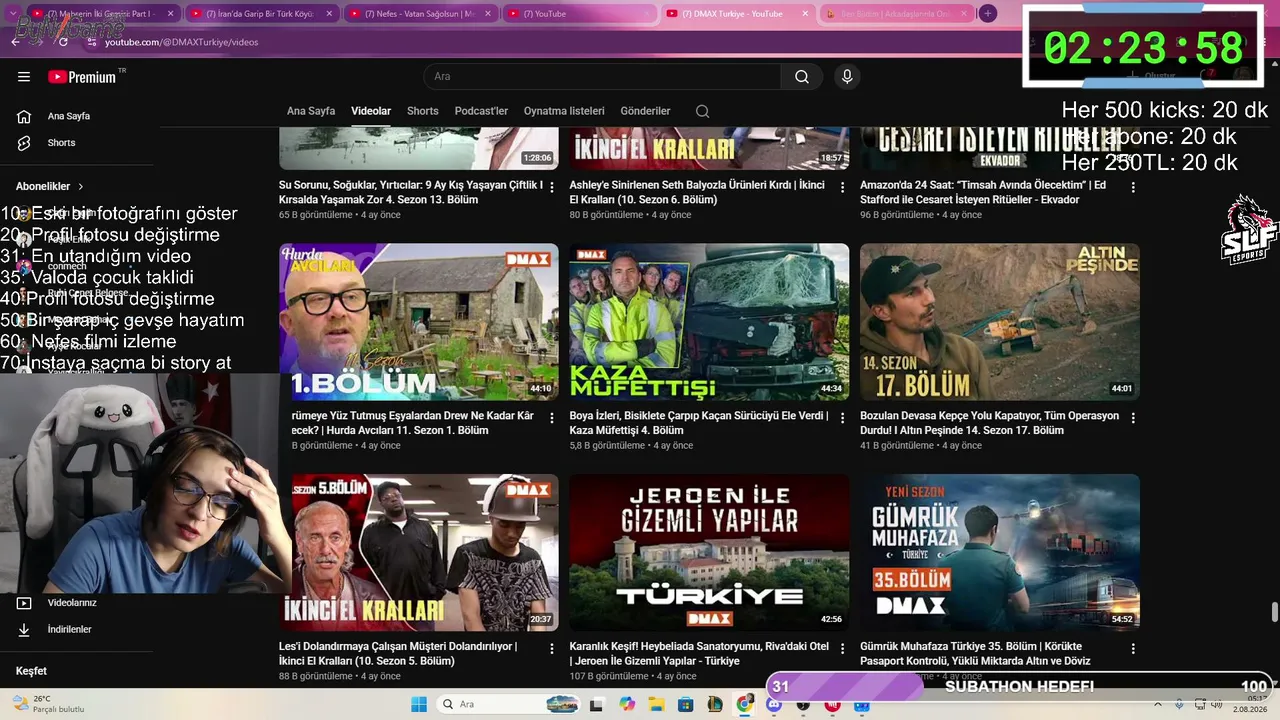Open Videolarınız in the sidebar
The width and height of the screenshot is (1280, 720).
coord(72,603)
